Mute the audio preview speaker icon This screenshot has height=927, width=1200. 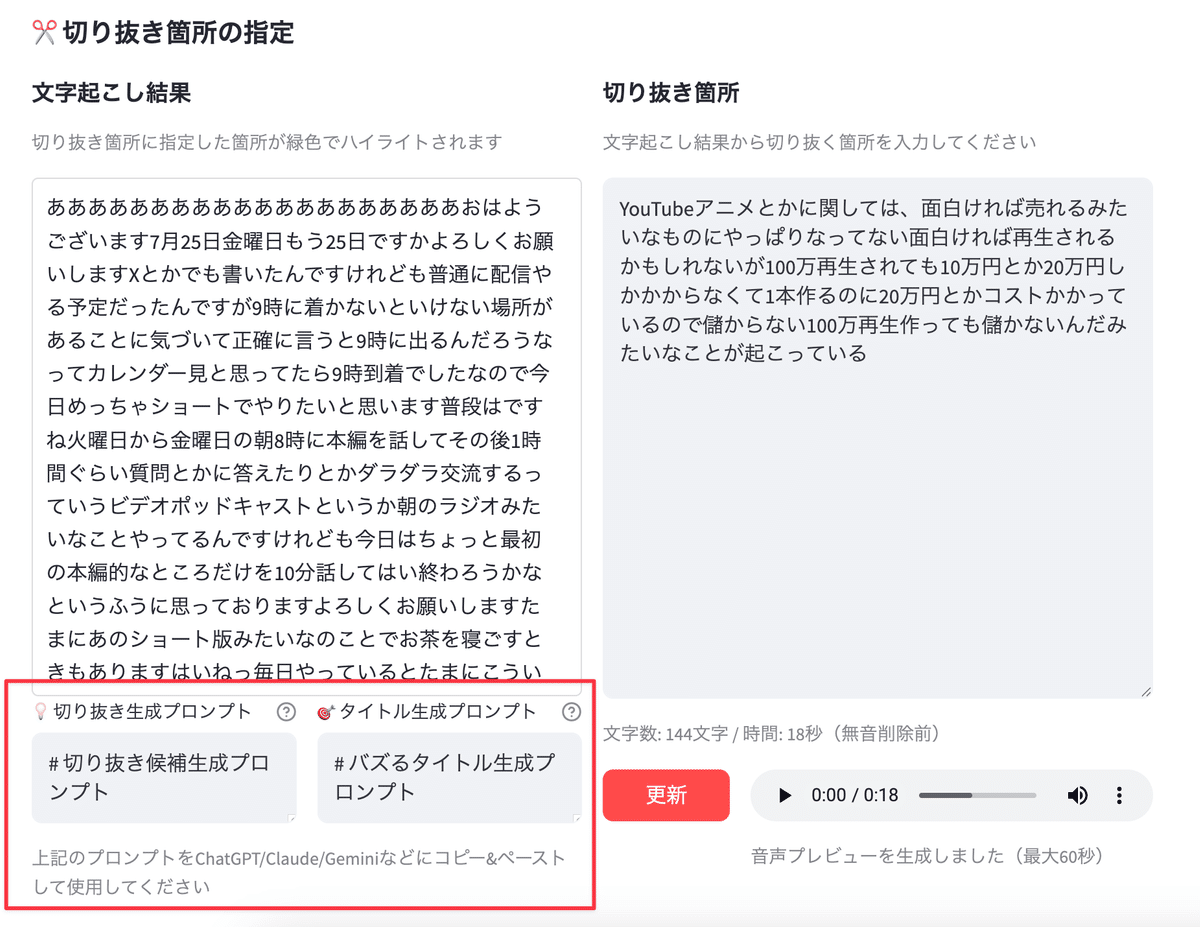coord(1077,795)
